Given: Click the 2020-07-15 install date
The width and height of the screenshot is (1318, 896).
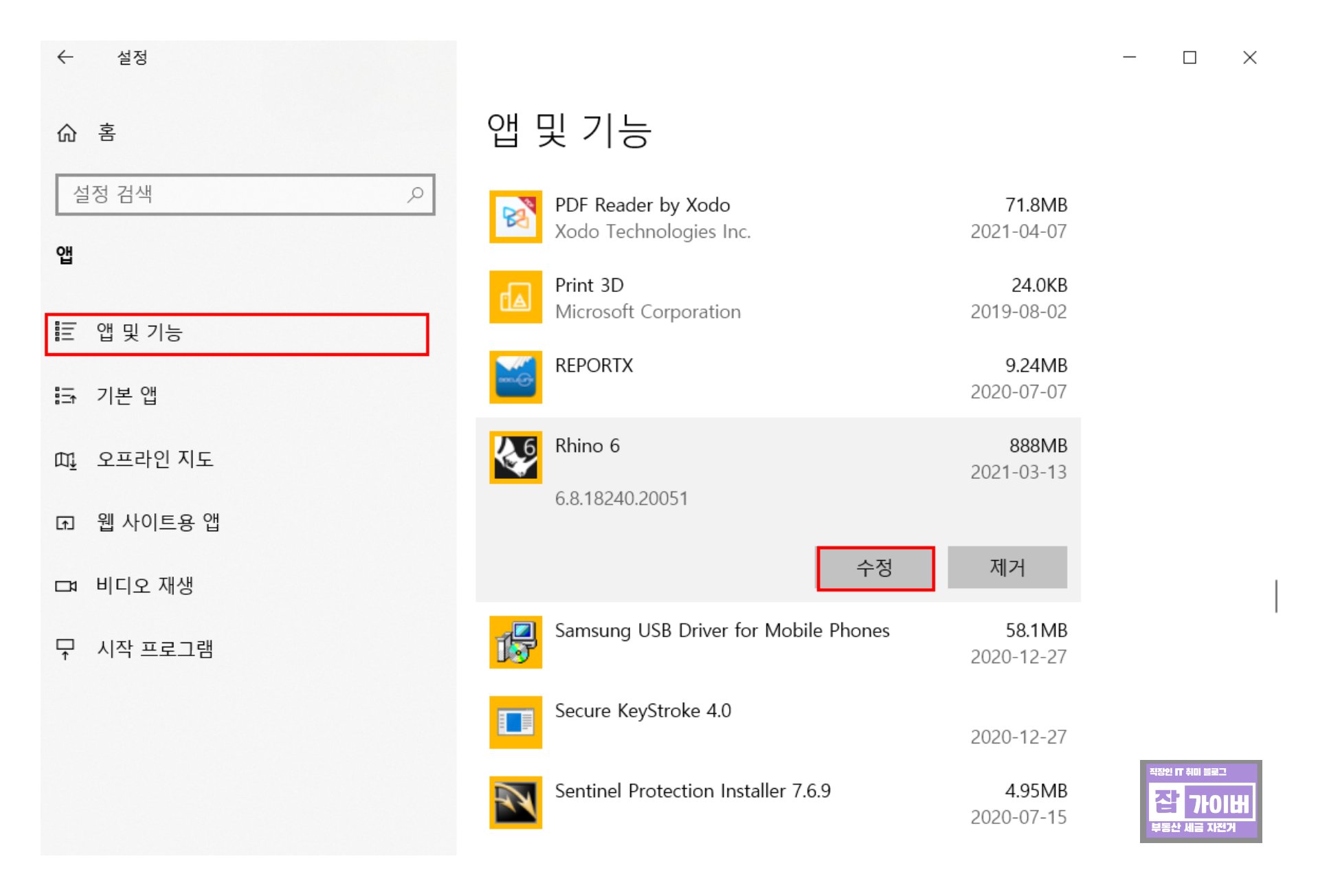Looking at the screenshot, I should [1018, 817].
